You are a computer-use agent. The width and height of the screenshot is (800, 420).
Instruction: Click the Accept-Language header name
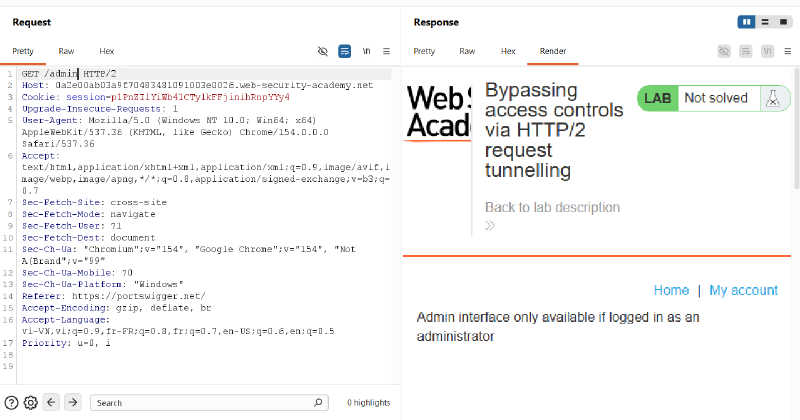pyautogui.click(x=66, y=319)
